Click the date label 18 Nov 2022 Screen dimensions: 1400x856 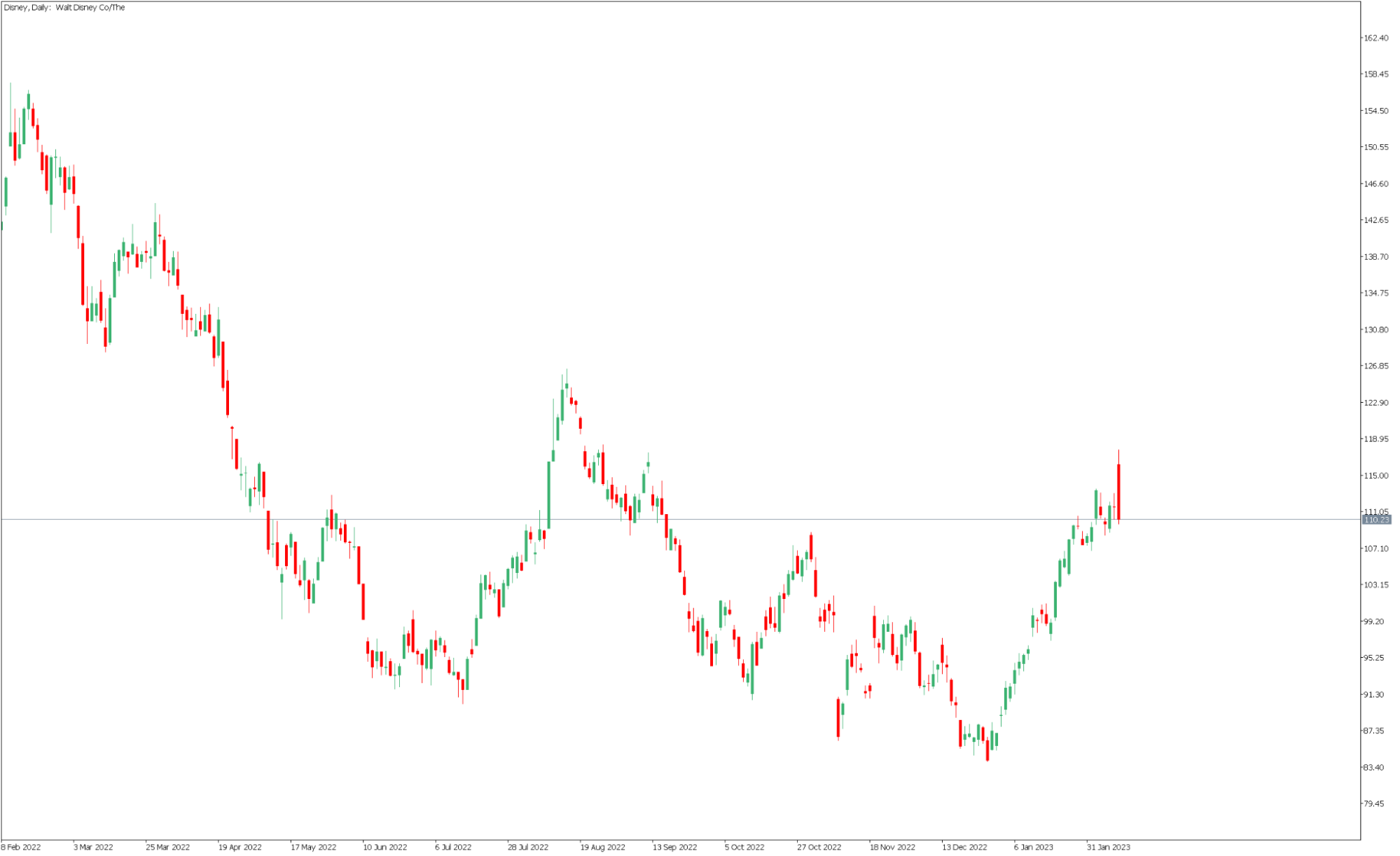pyautogui.click(x=892, y=847)
